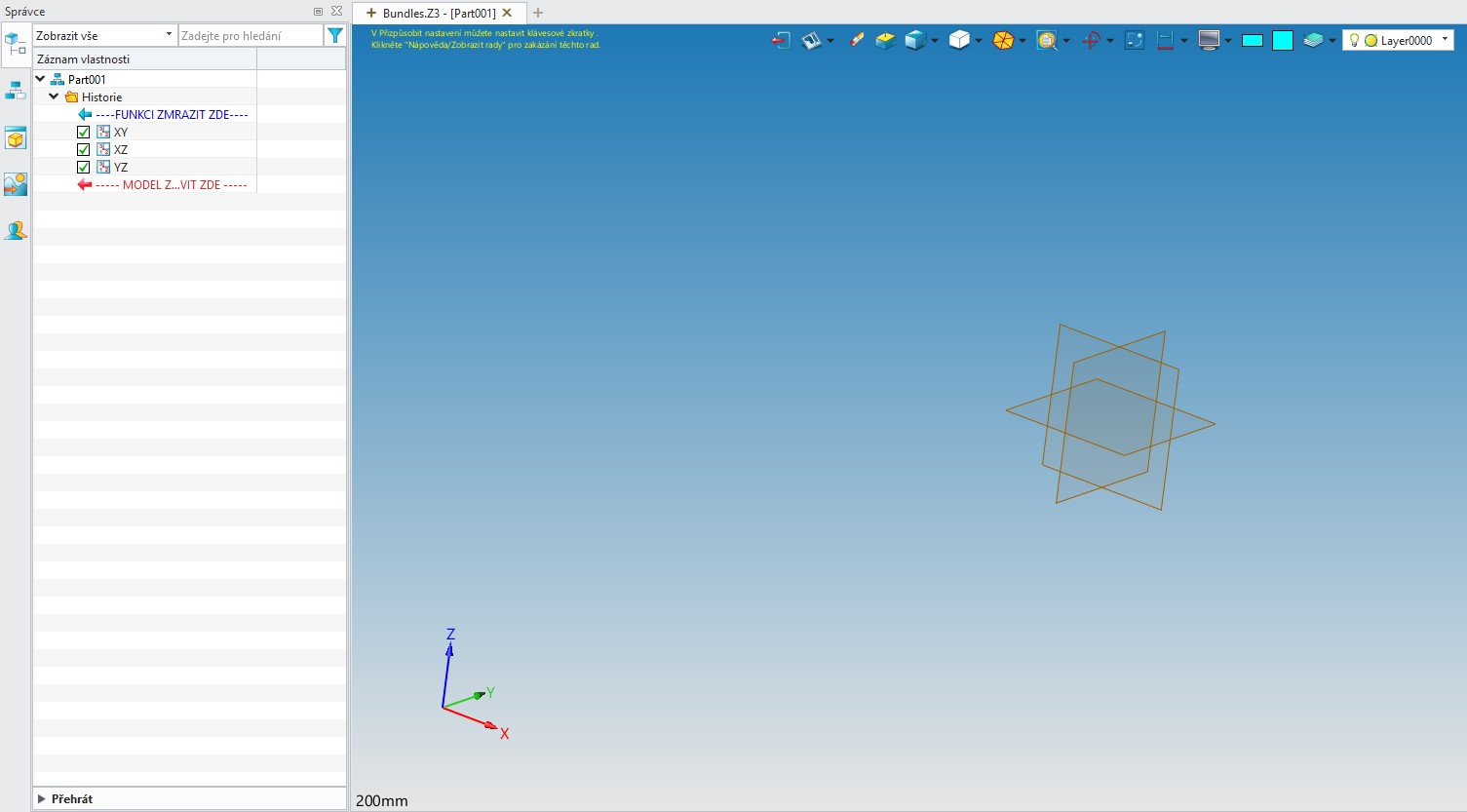This screenshot has height=812, width=1467.
Task: Switch to the Bundles.Z3 - [Part001] tab
Action: (439, 13)
